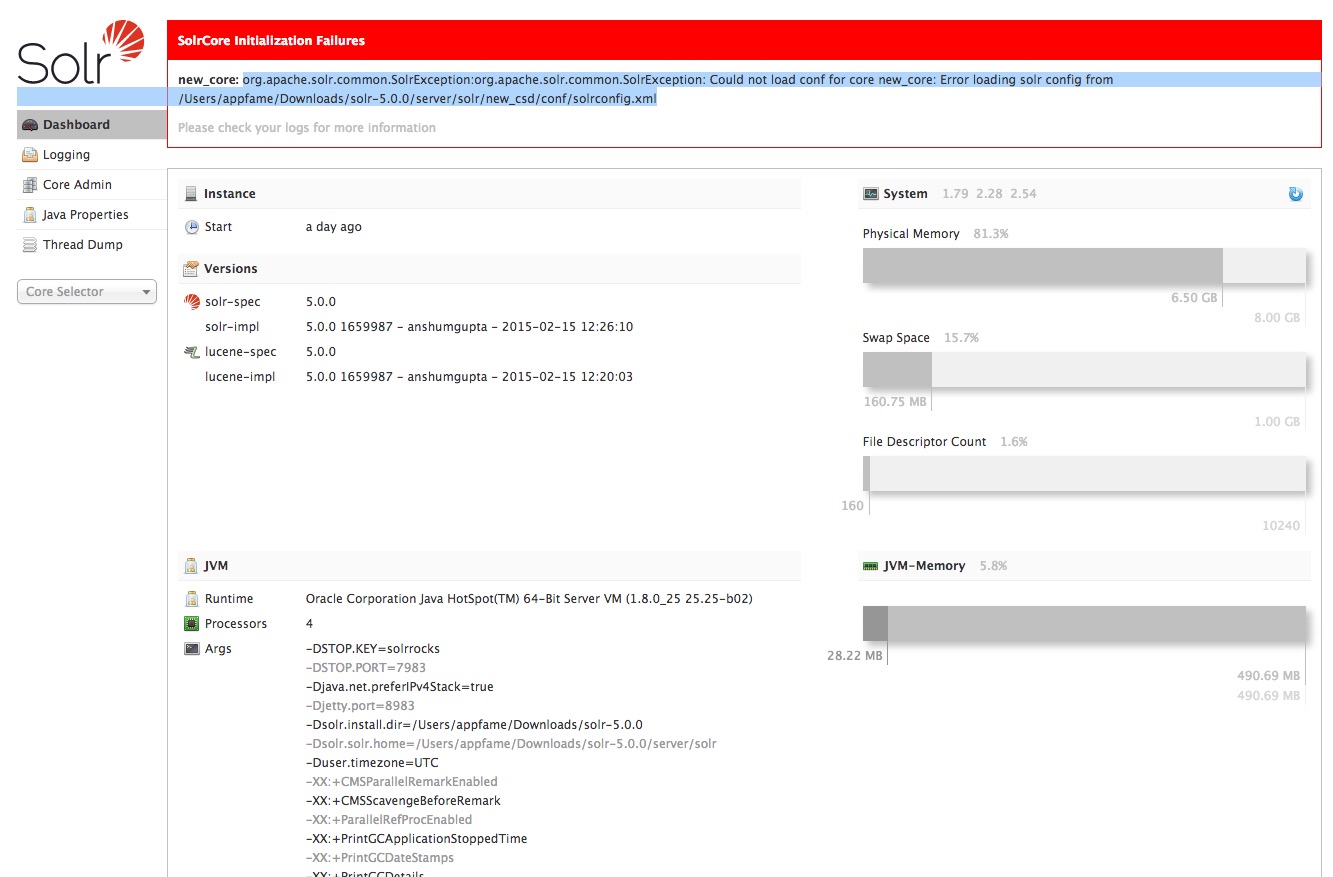This screenshot has height=877, width=1333.
Task: Click -XX:+CMSParallelRemarkEnabled argument
Action: pos(401,782)
